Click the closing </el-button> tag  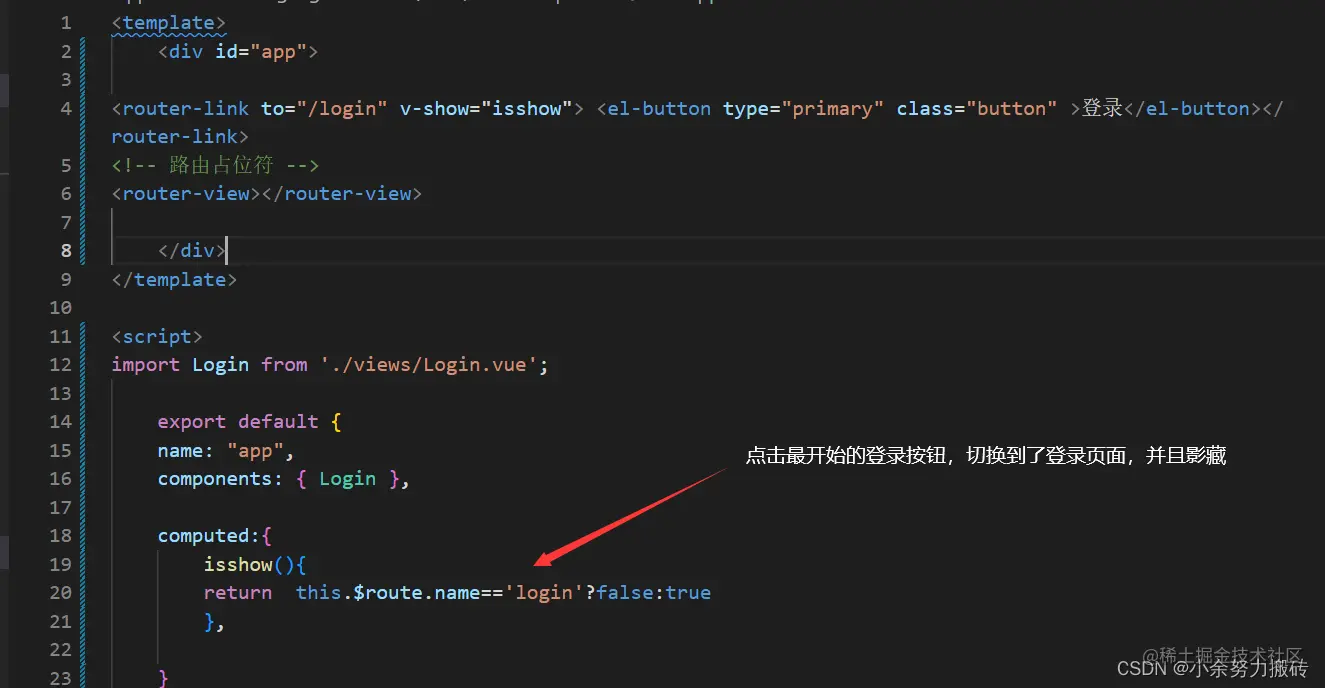tap(1193, 108)
